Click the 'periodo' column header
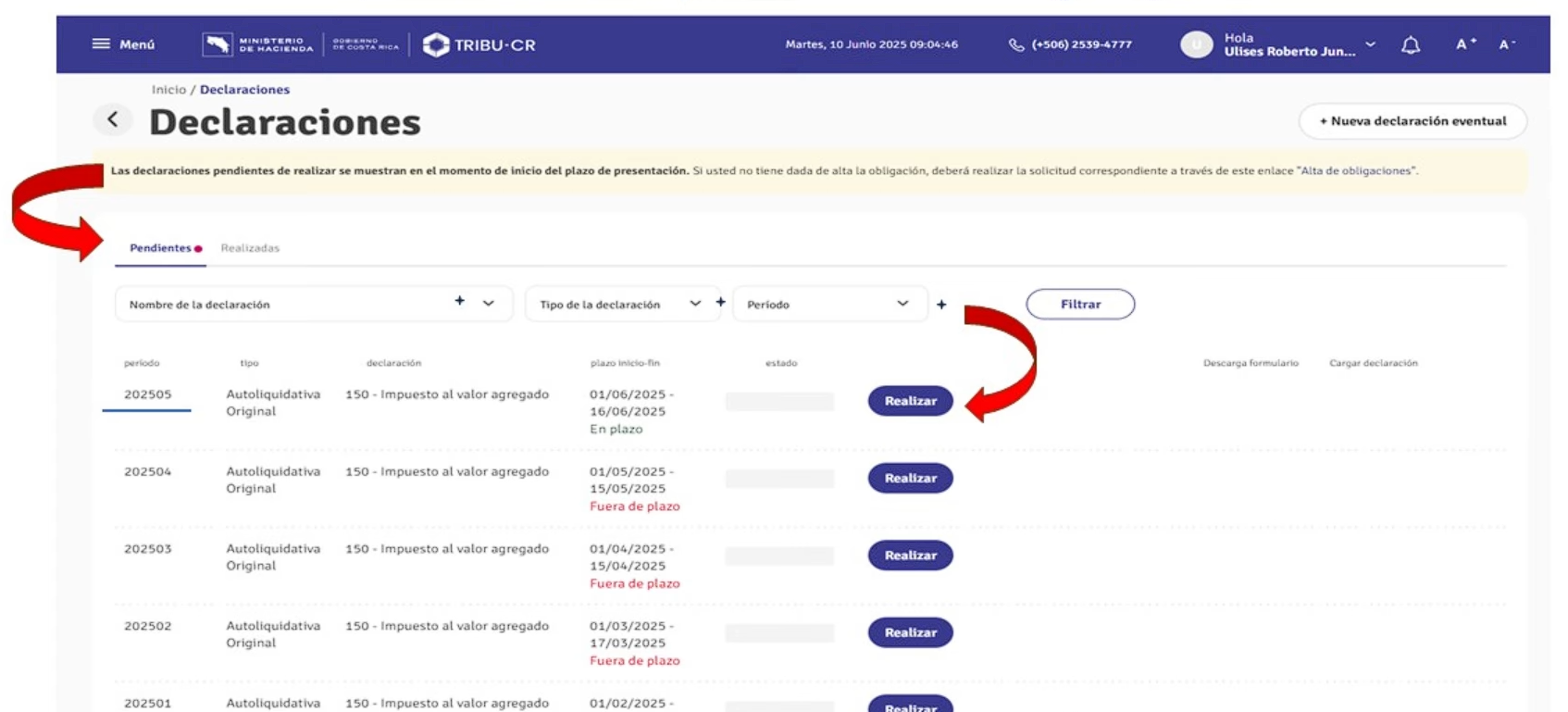This screenshot has width=1568, height=712. click(x=142, y=363)
